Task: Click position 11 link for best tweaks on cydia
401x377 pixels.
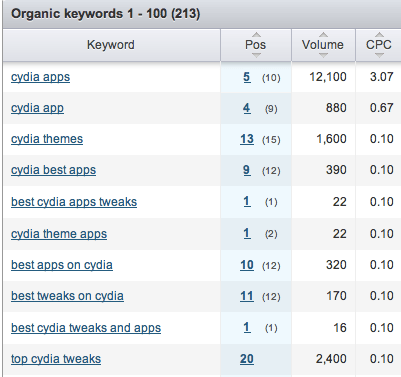Action: (247, 296)
